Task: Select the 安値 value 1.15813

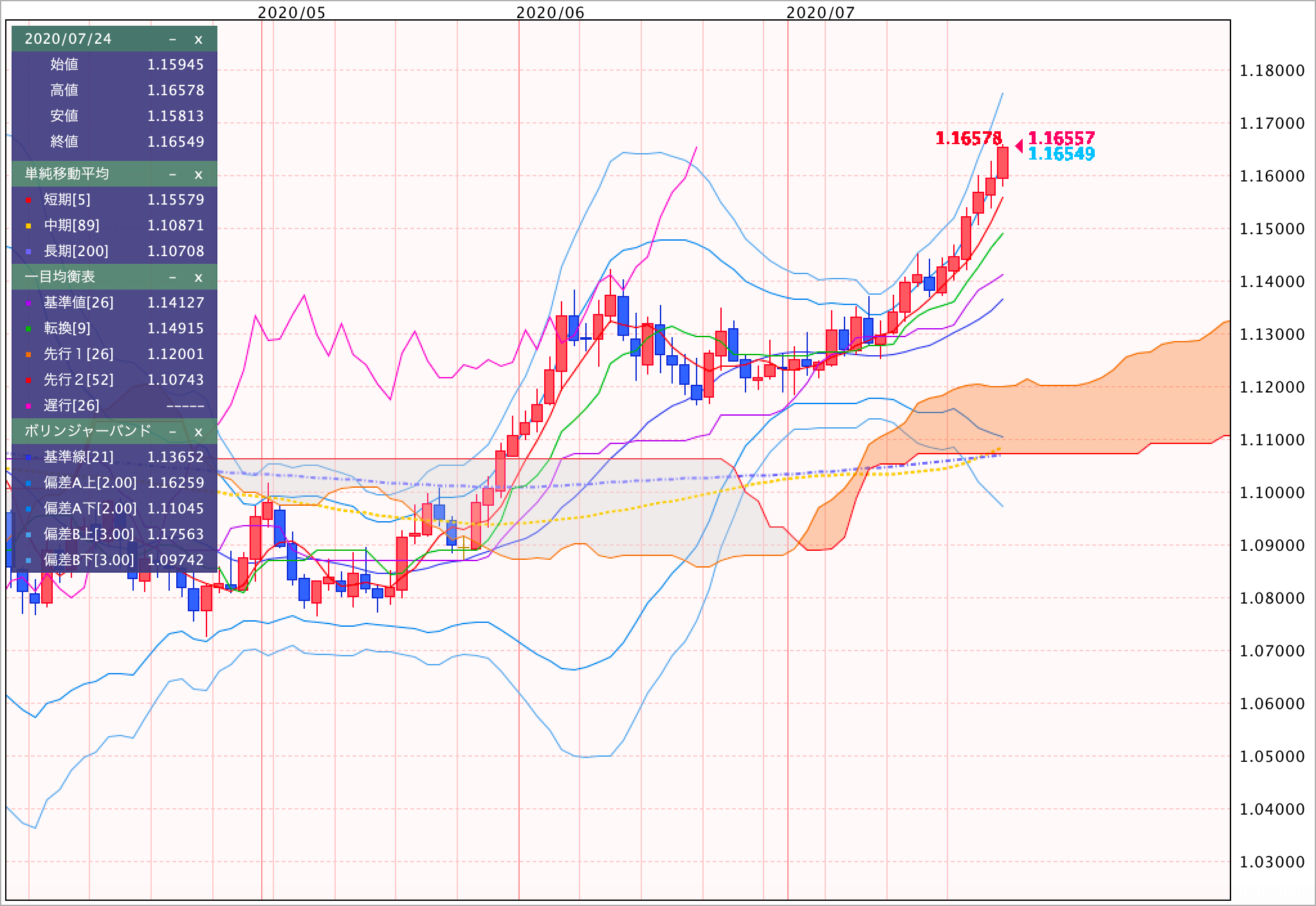Action: pos(176,116)
